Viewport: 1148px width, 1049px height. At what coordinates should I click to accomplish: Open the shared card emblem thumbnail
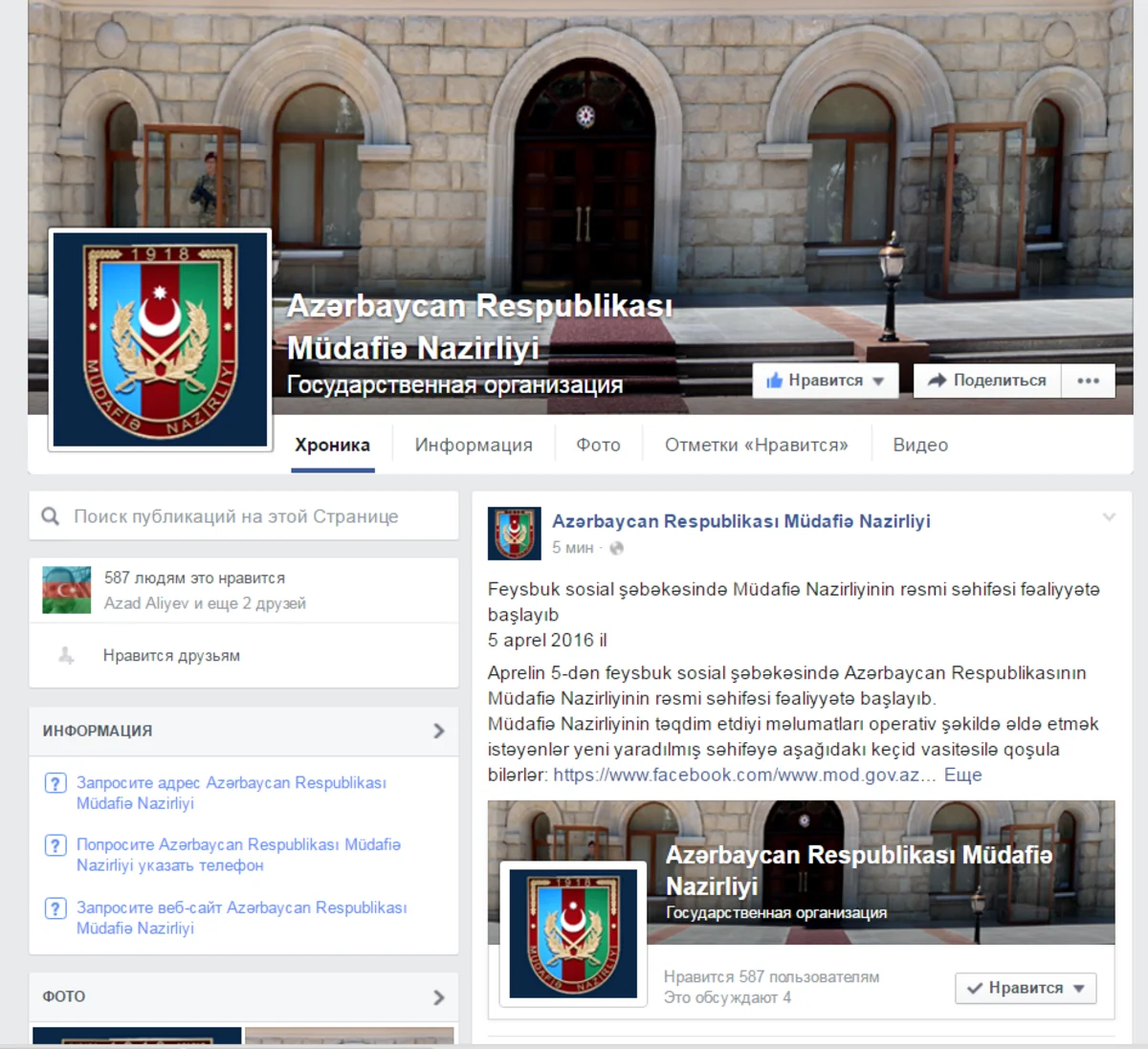(x=573, y=933)
